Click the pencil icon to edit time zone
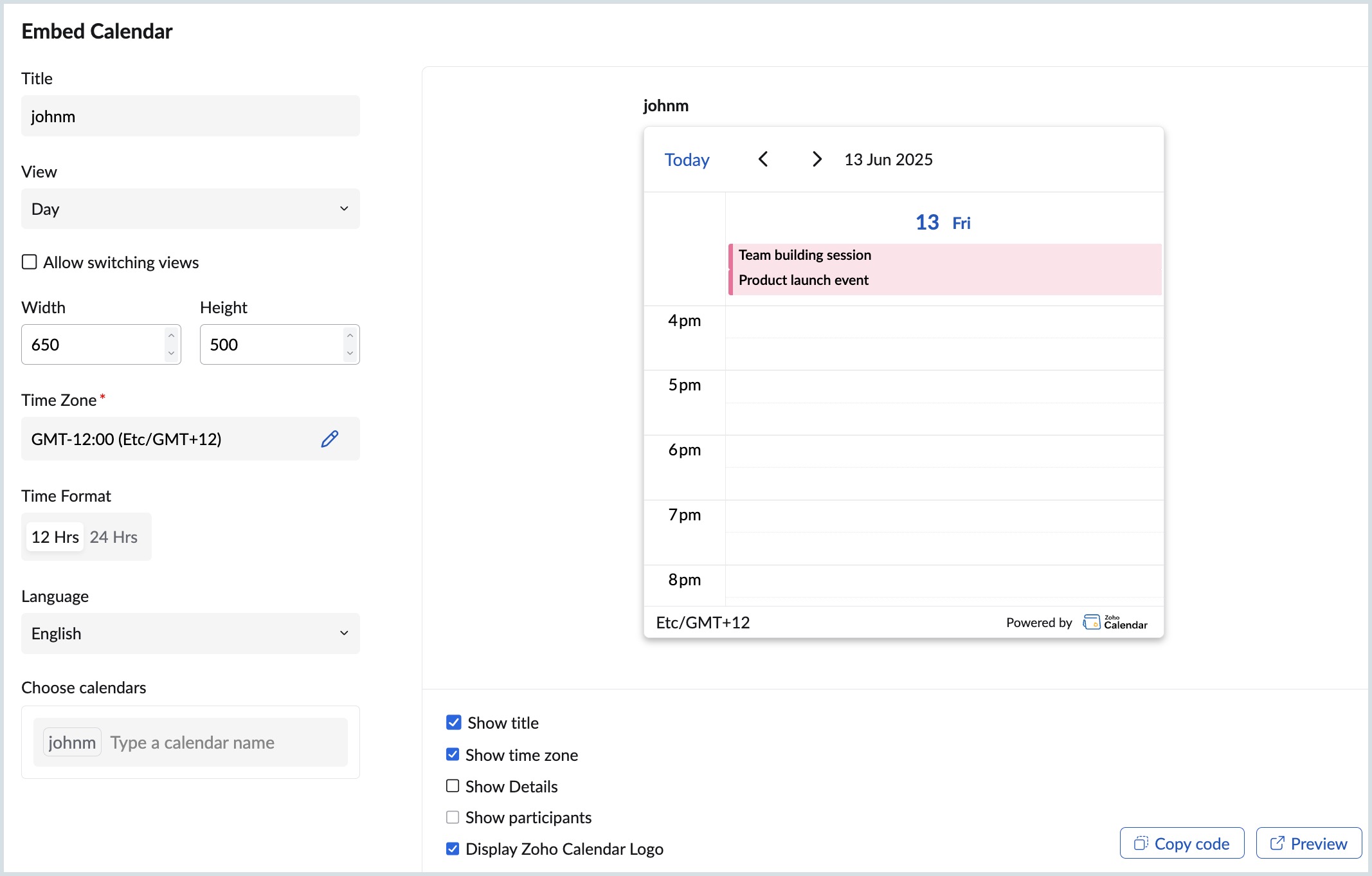Screen dimensions: 1372x876 click(330, 439)
